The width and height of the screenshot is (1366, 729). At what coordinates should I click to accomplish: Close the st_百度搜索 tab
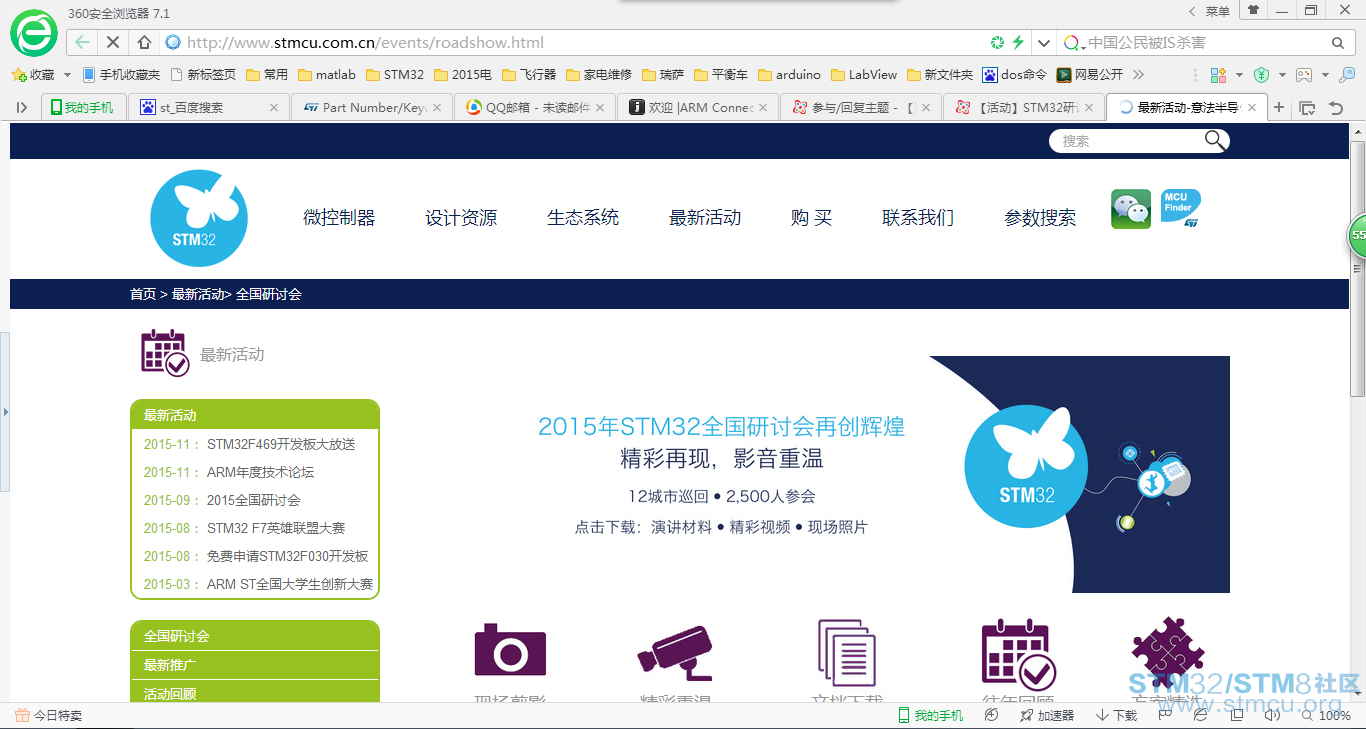(274, 107)
